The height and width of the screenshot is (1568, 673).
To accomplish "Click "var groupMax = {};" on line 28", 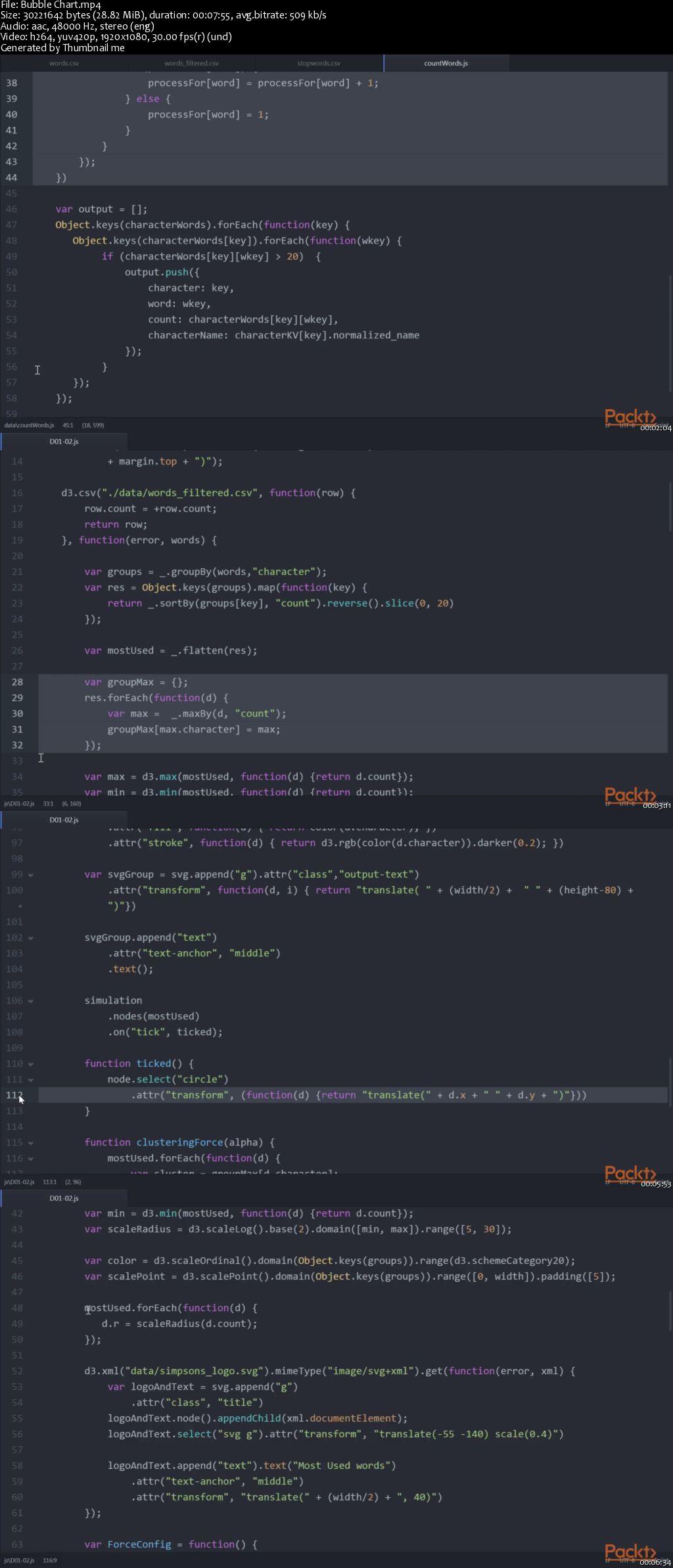I will [x=136, y=682].
